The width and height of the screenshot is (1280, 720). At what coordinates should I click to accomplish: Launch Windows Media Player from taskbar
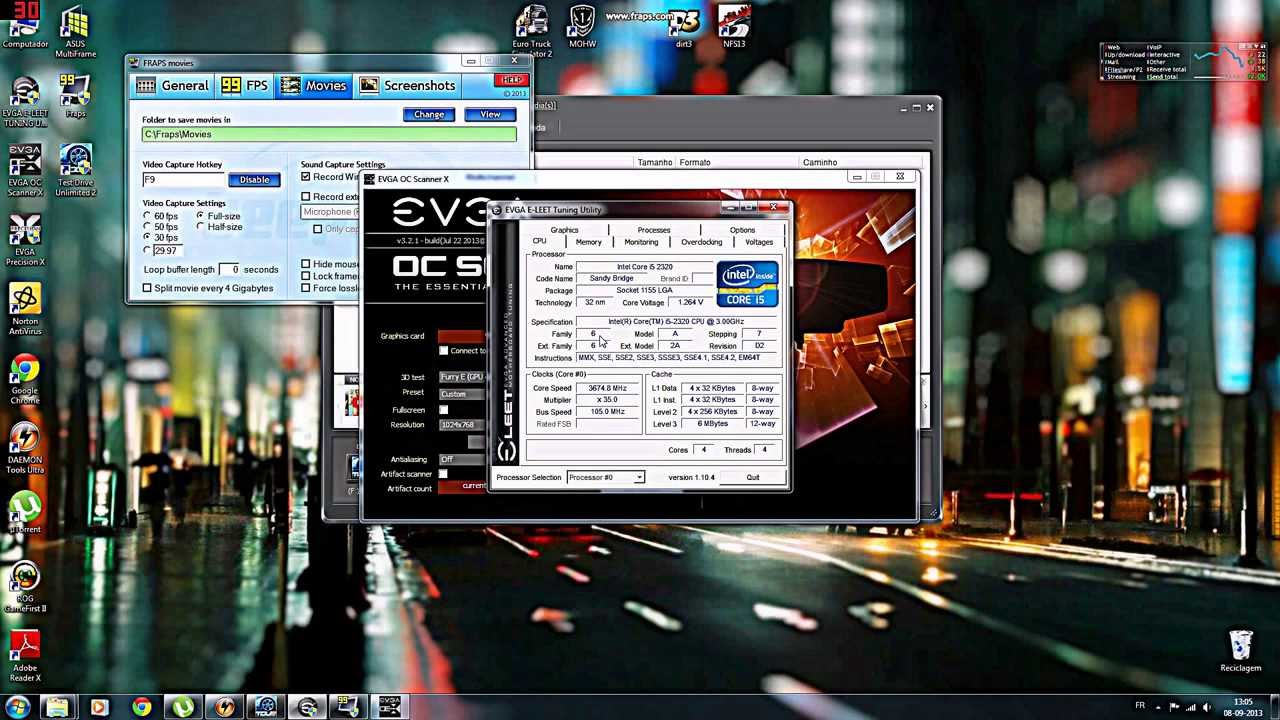click(99, 708)
